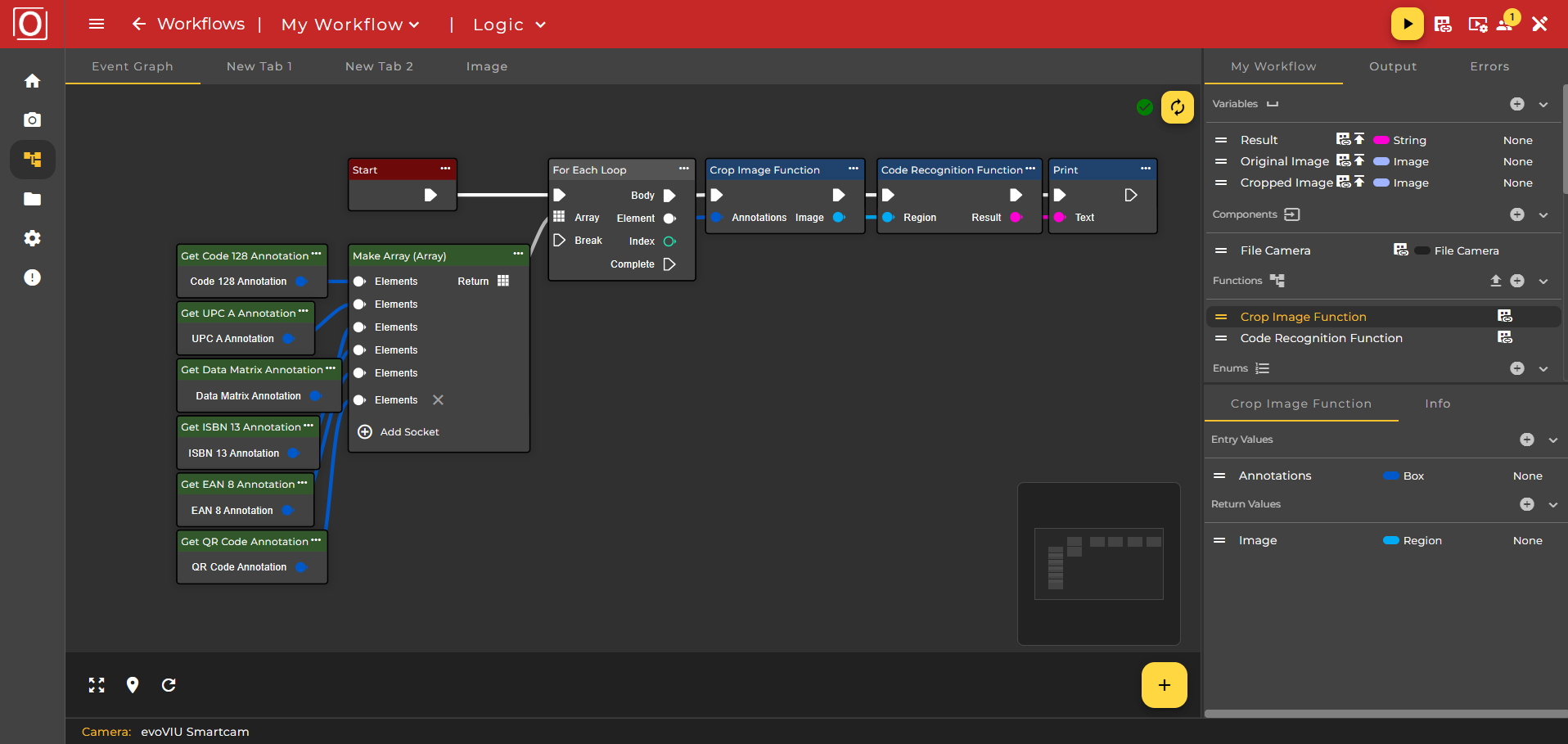This screenshot has height=744, width=1568.
Task: Open the My Workflow dropdown in header
Action: pos(350,25)
